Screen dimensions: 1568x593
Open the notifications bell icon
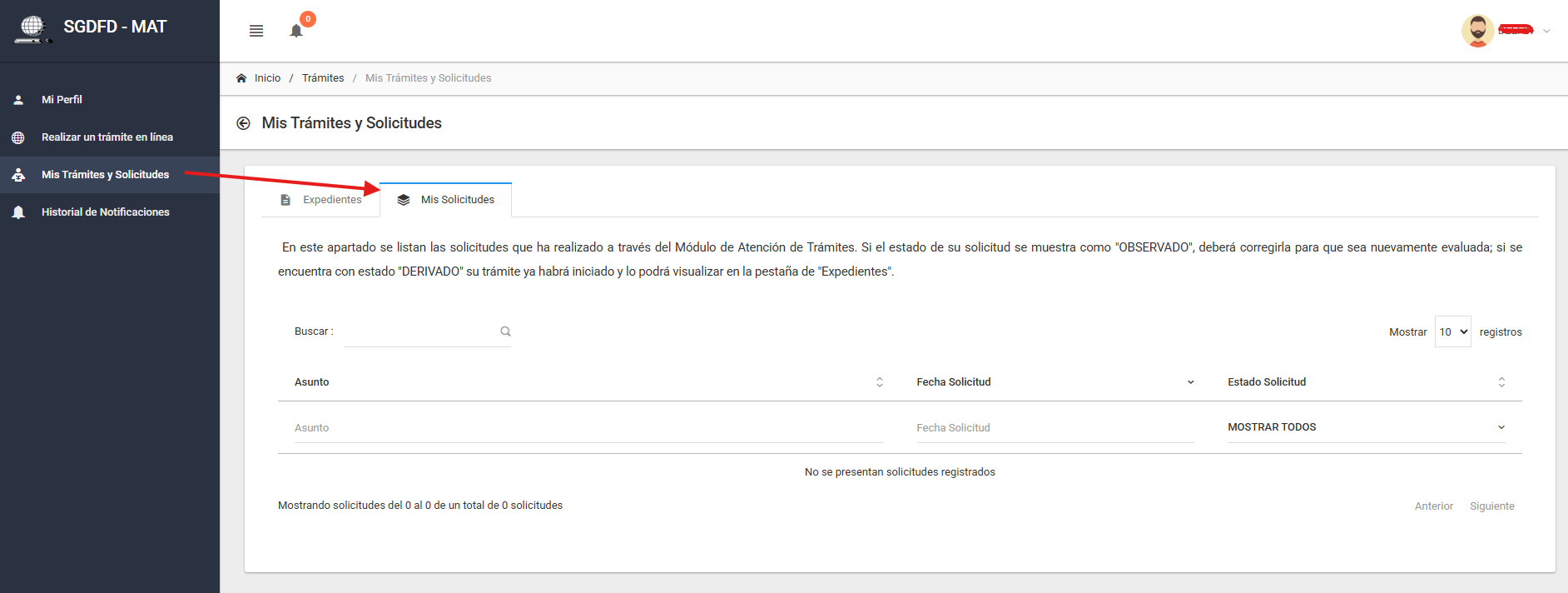[x=296, y=31]
